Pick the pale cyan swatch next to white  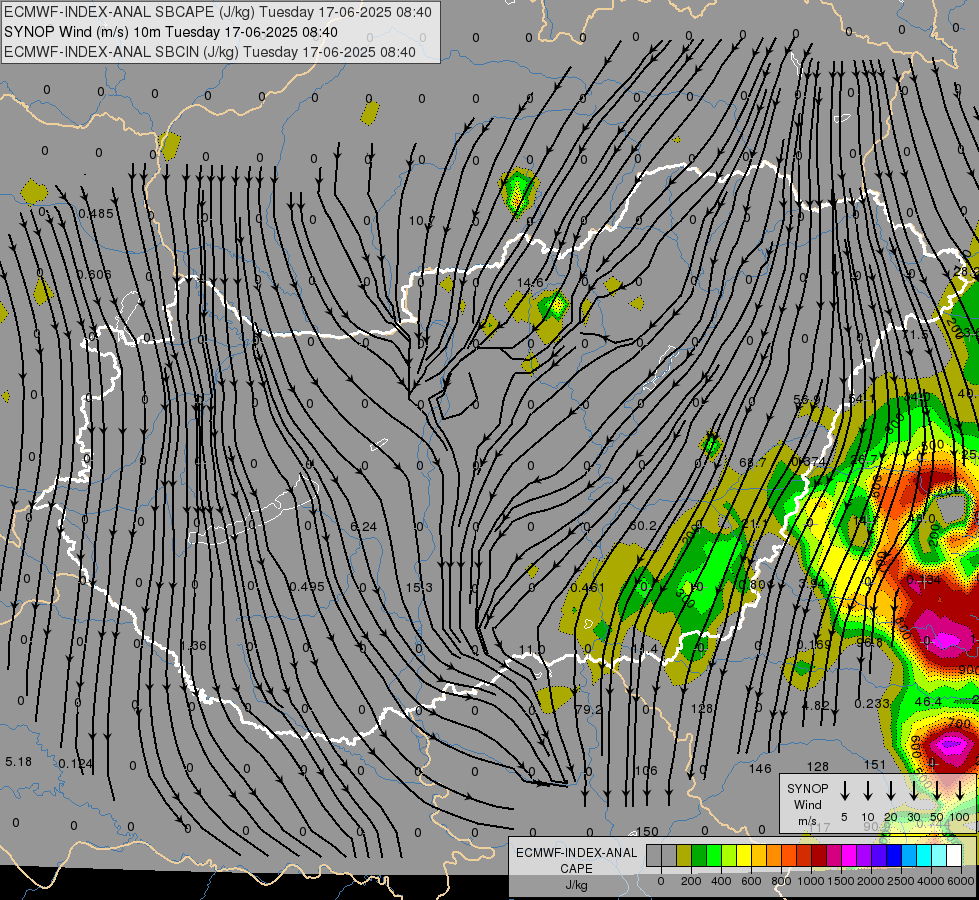click(939, 855)
